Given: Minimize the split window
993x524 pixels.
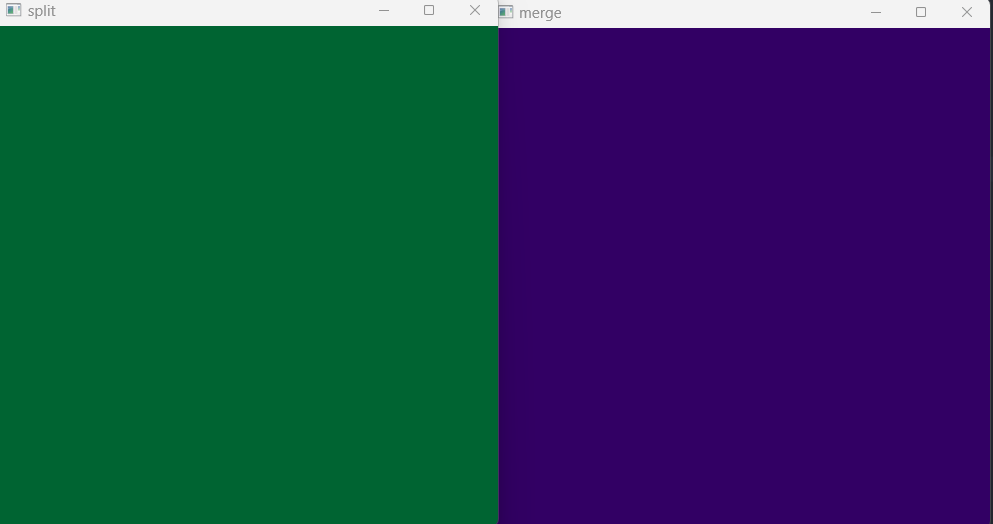Looking at the screenshot, I should click(384, 11).
